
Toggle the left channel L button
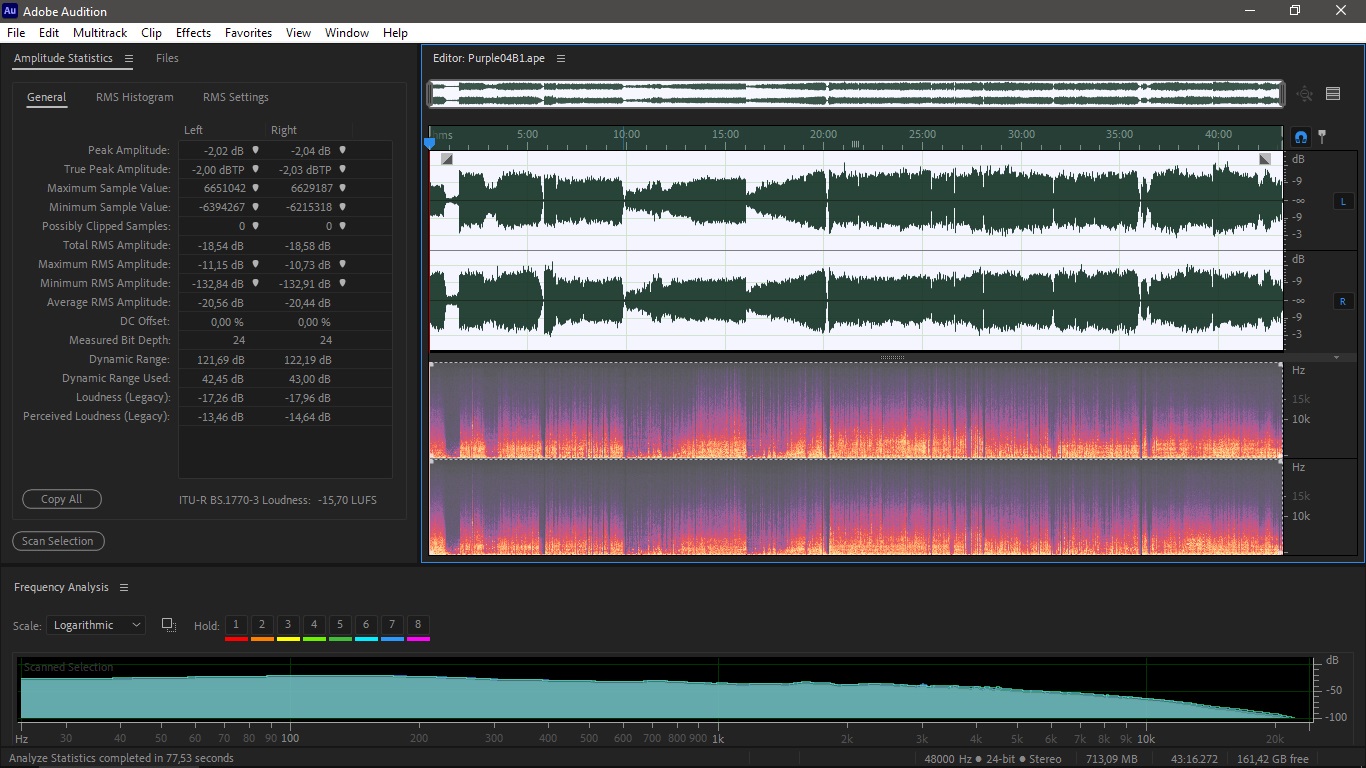pos(1343,202)
